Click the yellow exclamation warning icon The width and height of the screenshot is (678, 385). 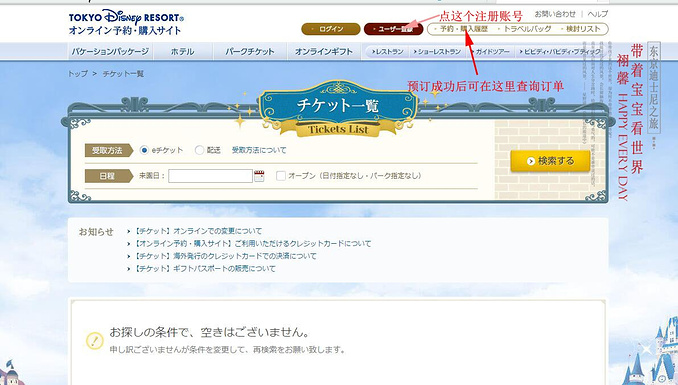(x=95, y=340)
